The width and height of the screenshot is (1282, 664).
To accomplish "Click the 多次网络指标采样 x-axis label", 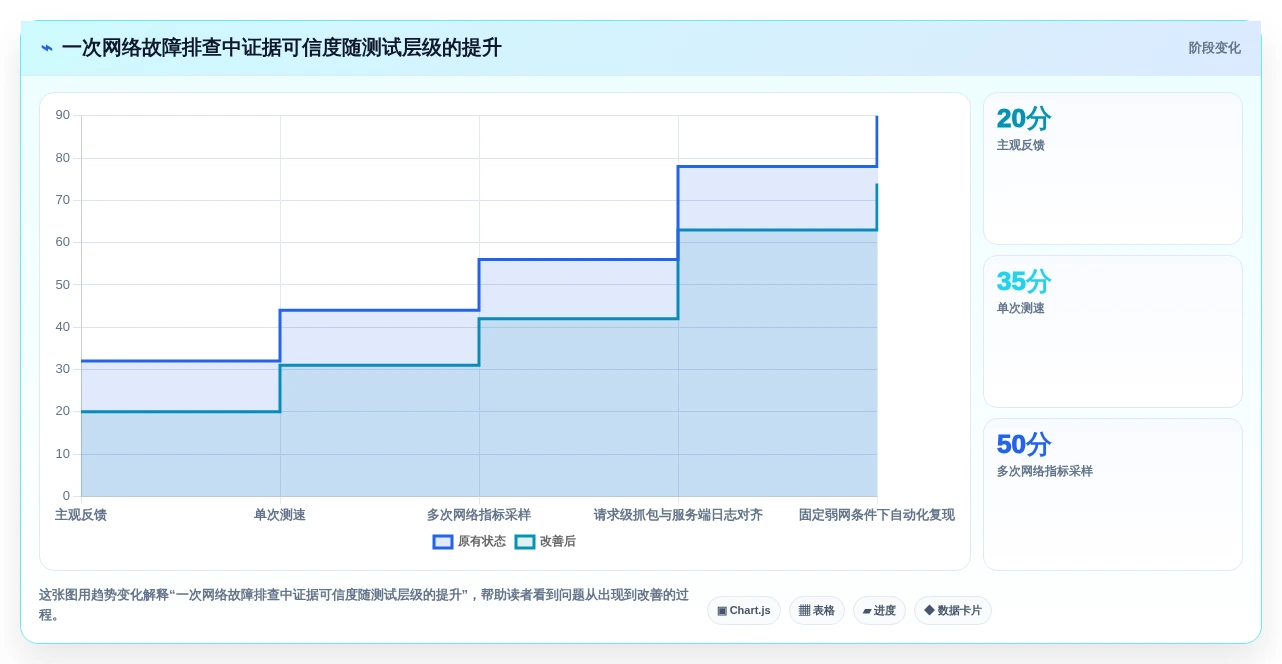I will coord(479,515).
